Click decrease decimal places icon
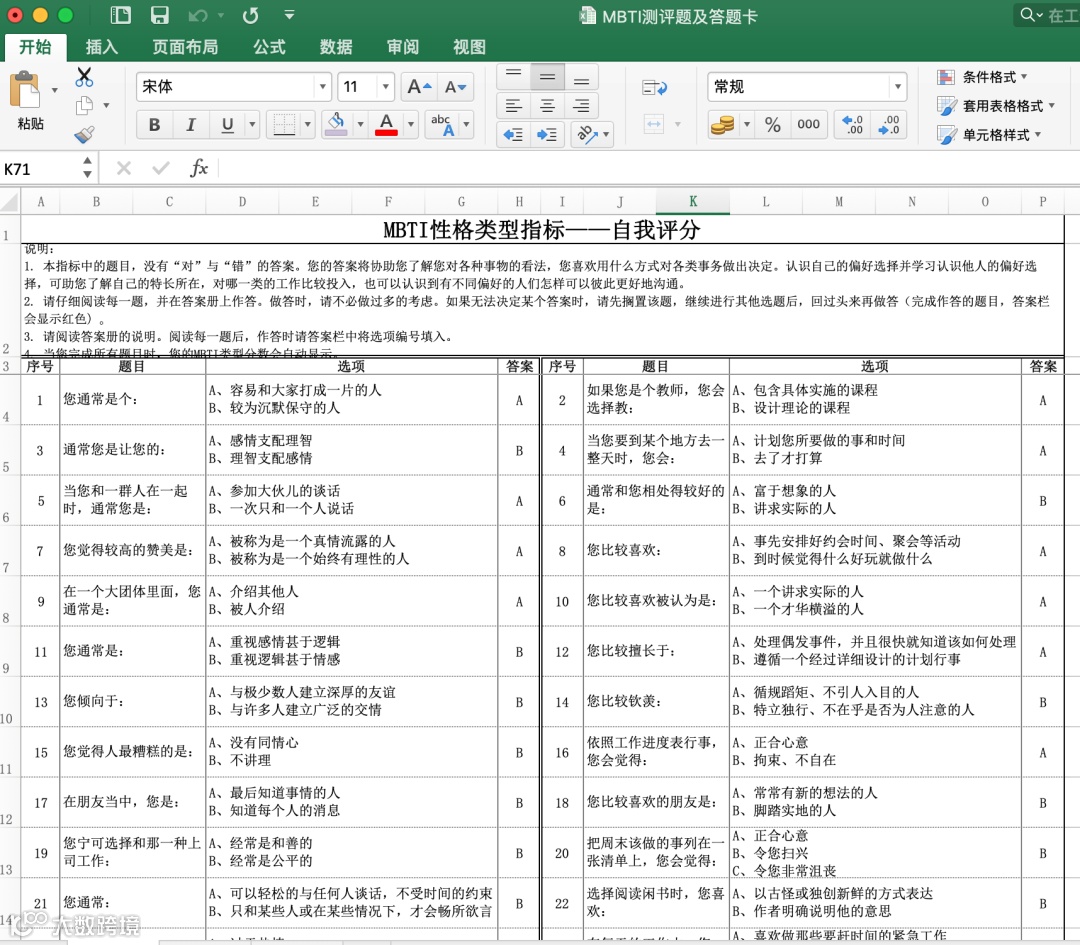This screenshot has width=1080, height=945. 889,125
